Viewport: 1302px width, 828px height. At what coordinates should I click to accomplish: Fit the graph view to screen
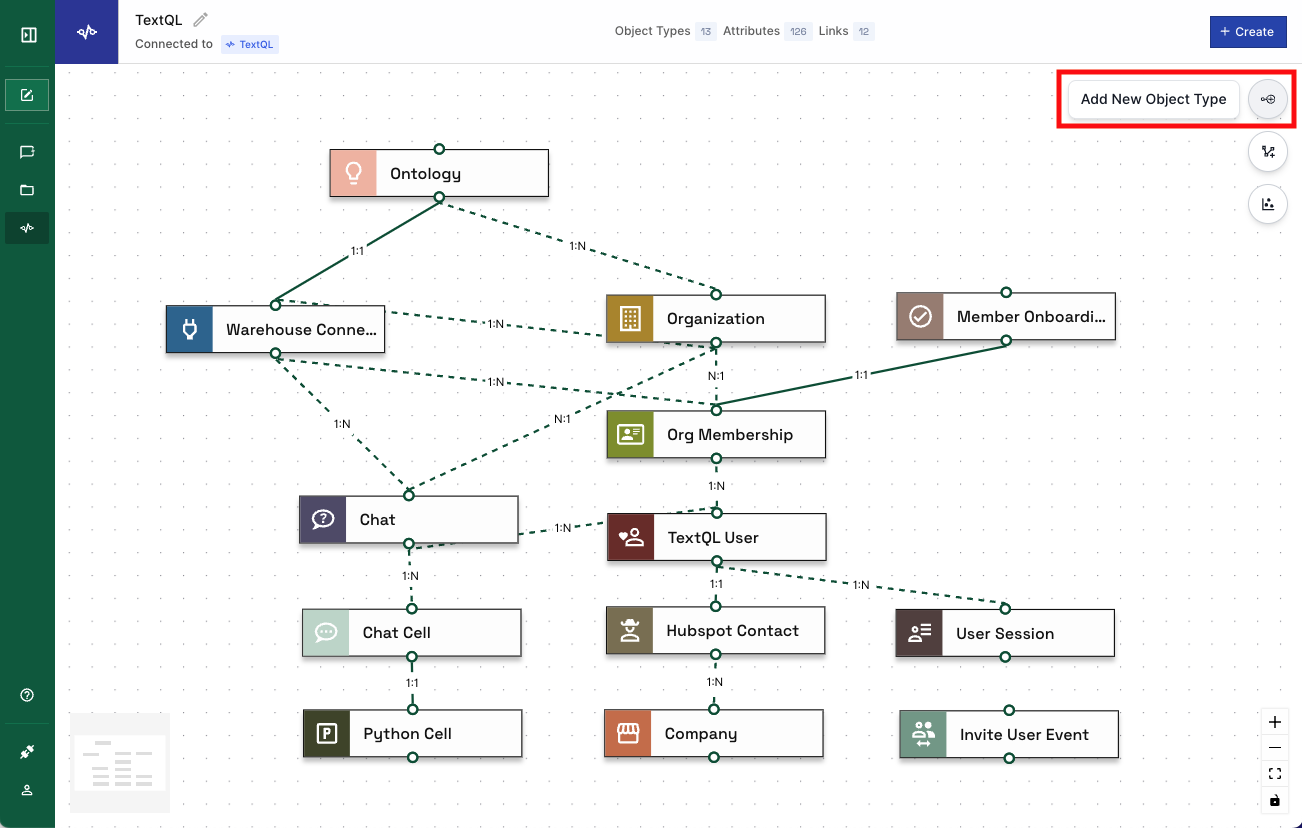(x=1274, y=774)
